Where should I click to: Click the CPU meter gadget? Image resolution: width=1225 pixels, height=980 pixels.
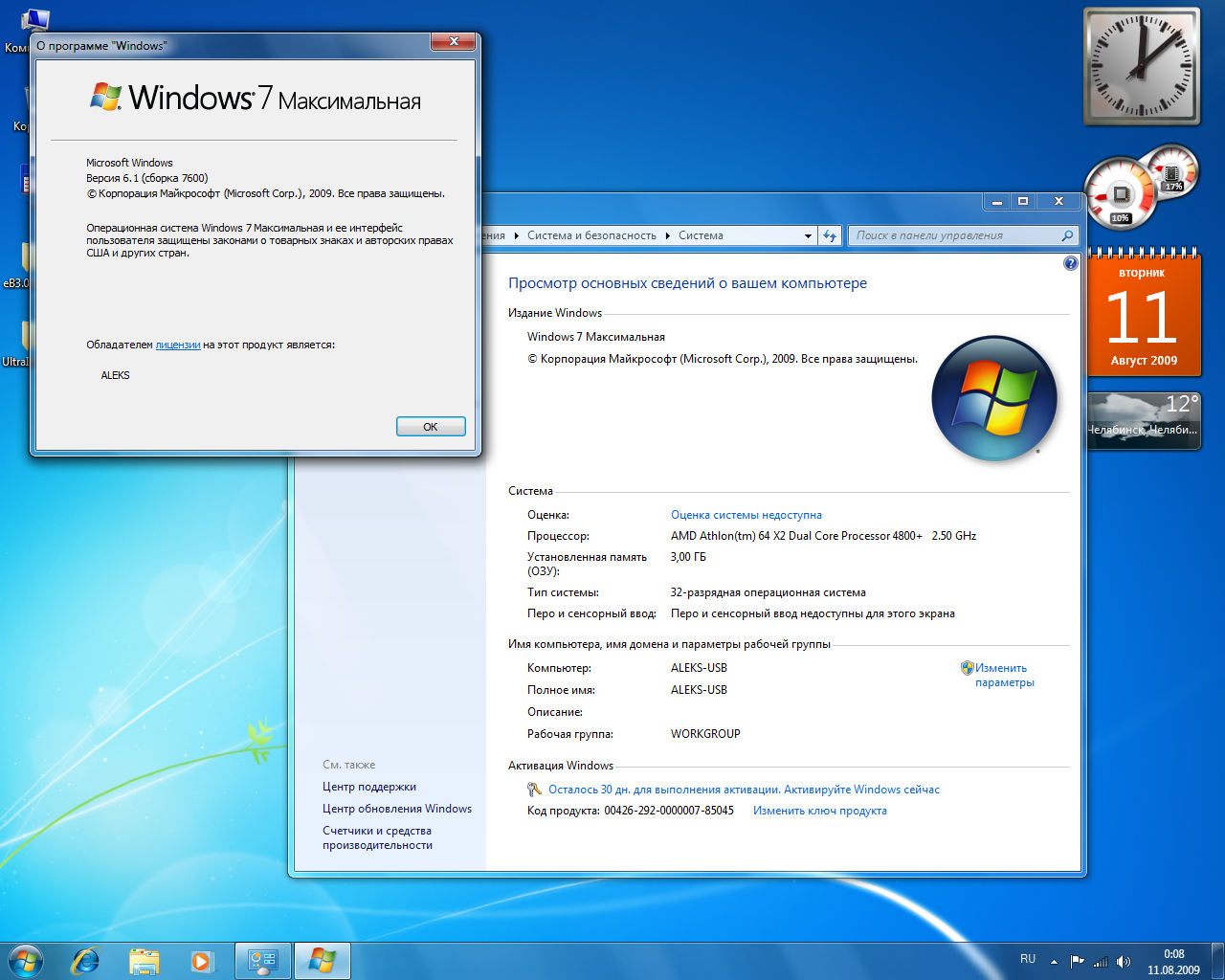click(1122, 194)
